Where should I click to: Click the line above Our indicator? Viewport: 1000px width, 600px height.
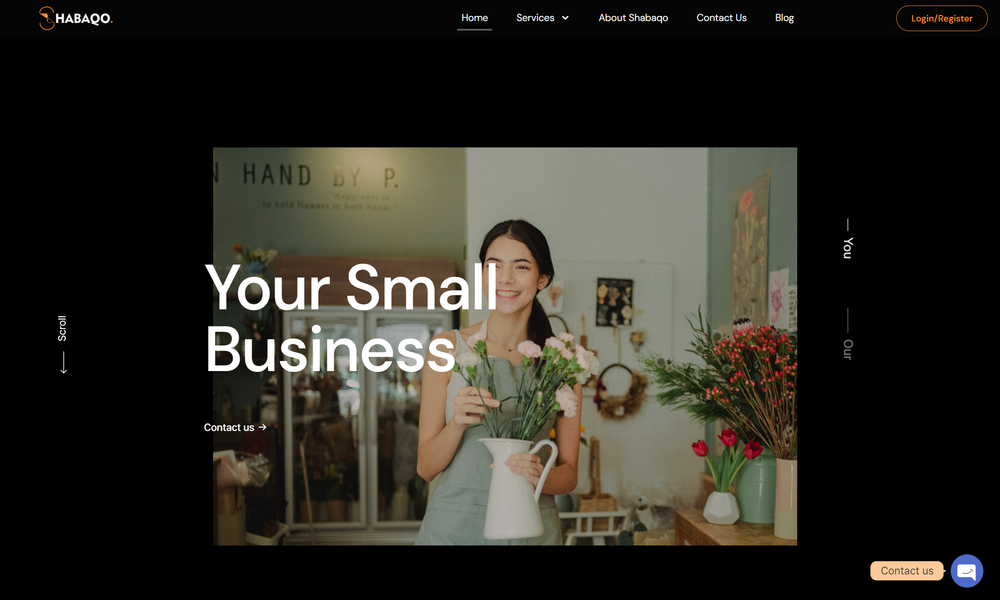[848, 321]
